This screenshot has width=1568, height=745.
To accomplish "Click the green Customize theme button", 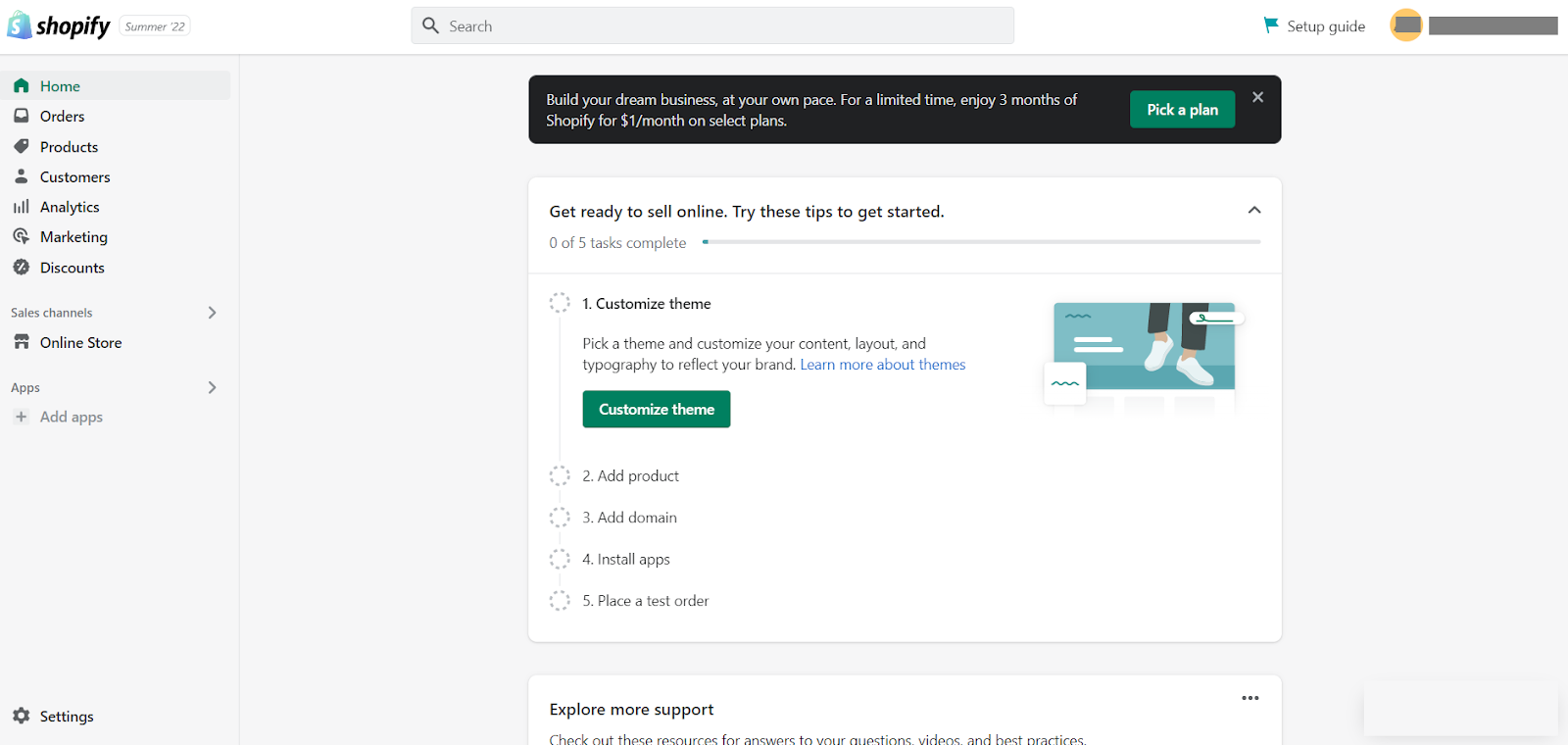I will tap(657, 410).
